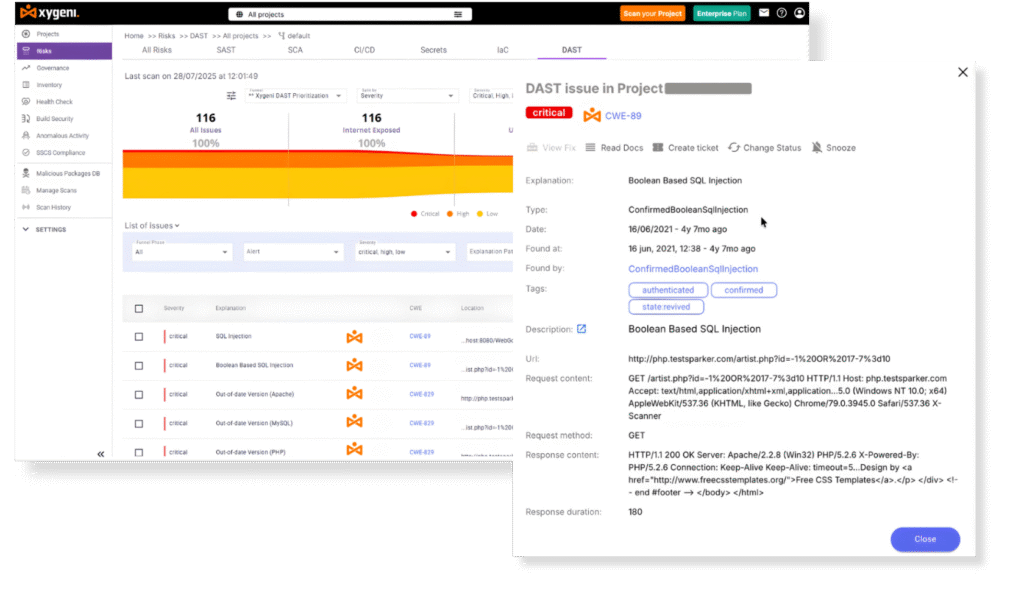Open the user account profile icon
The image size is (1024, 591).
pyautogui.click(x=799, y=13)
